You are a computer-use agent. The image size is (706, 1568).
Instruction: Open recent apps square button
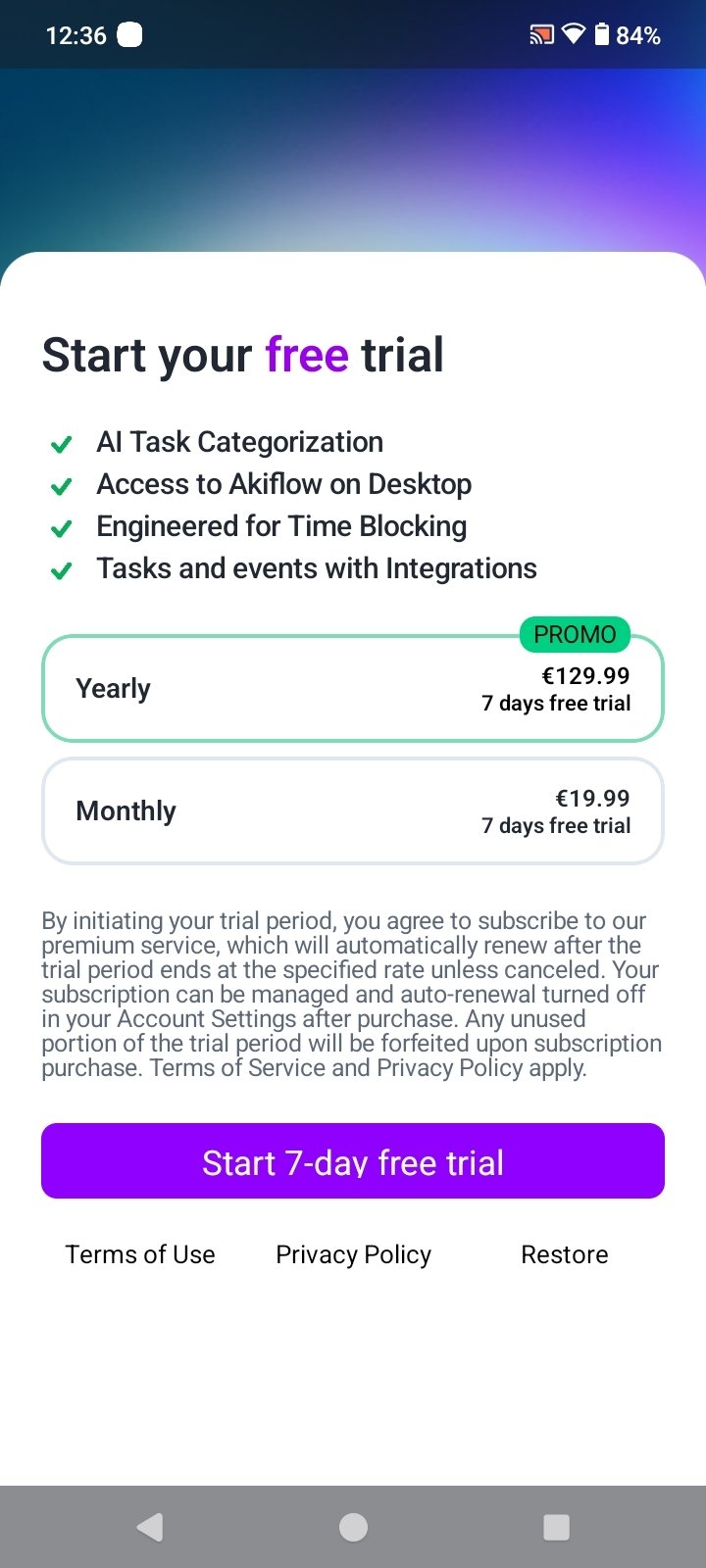click(556, 1527)
